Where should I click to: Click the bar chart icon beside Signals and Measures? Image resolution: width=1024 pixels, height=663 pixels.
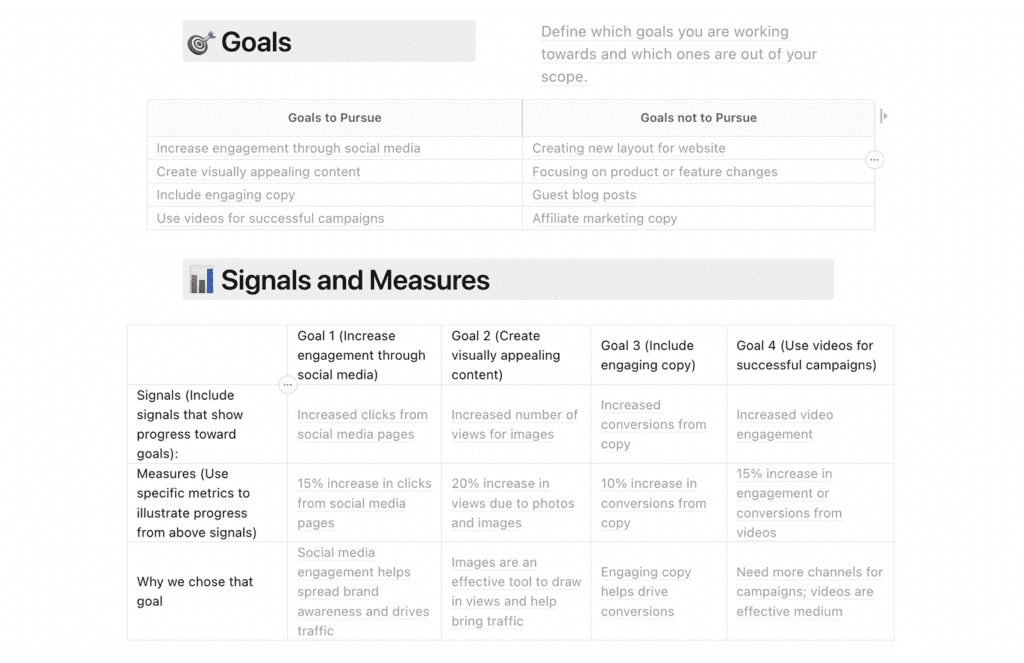201,280
